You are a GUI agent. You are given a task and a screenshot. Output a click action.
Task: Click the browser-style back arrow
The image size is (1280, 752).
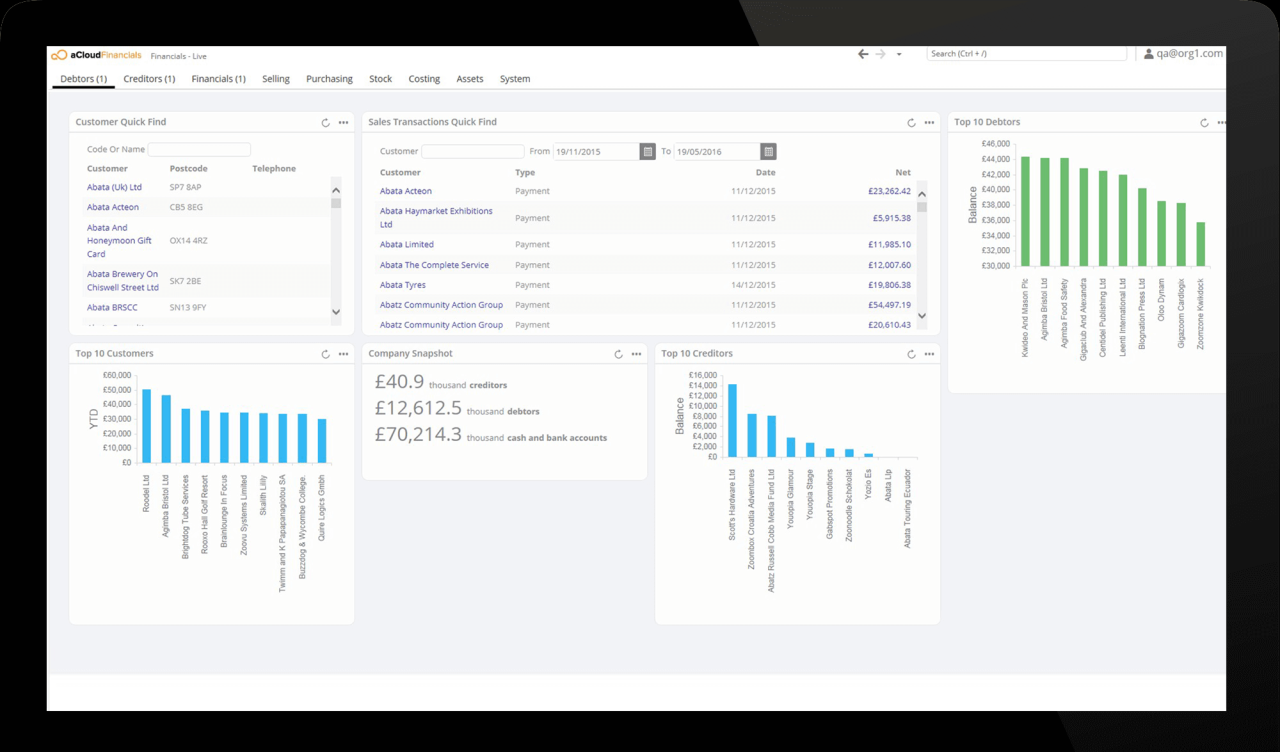pyautogui.click(x=863, y=54)
